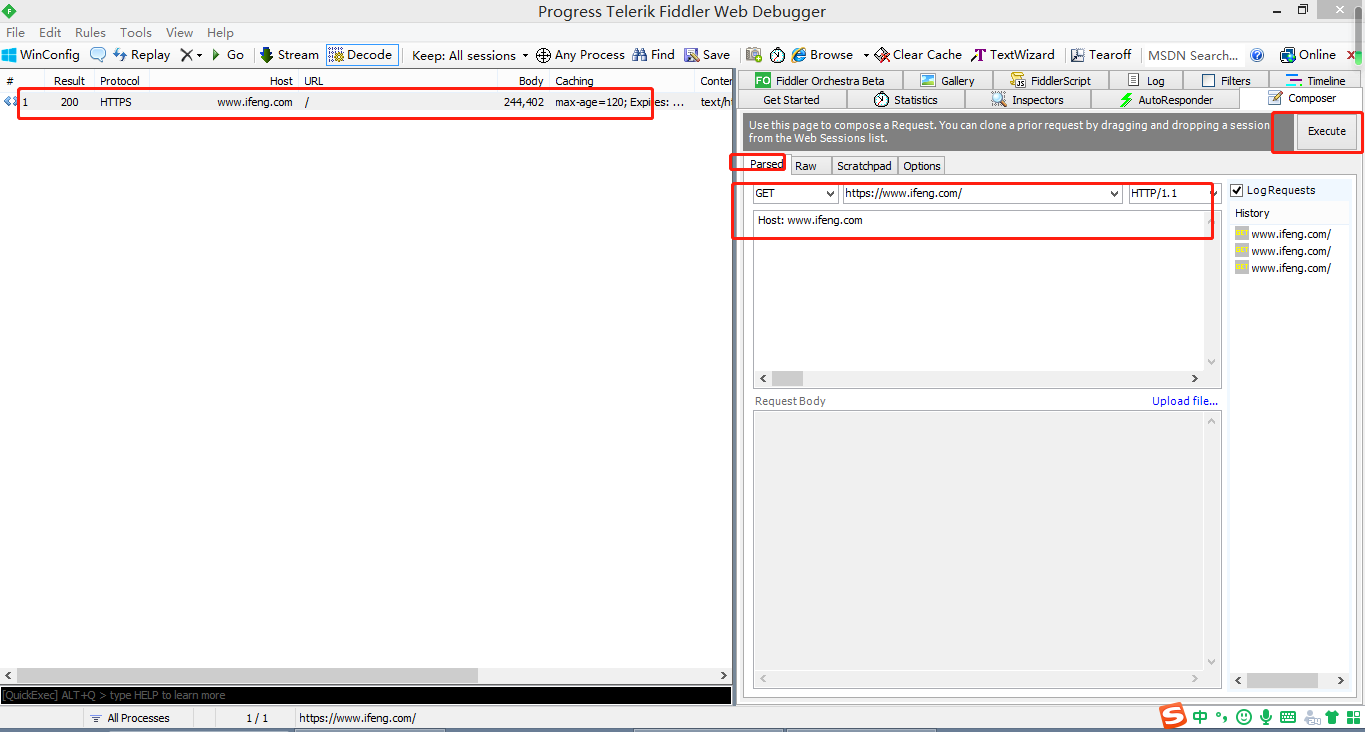Open the Log tab
Screen dimensions: 1365x732
click(x=1145, y=80)
